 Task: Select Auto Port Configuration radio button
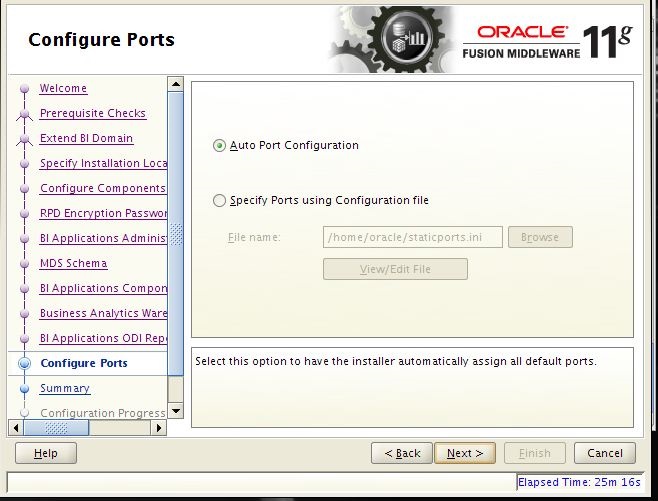219,146
